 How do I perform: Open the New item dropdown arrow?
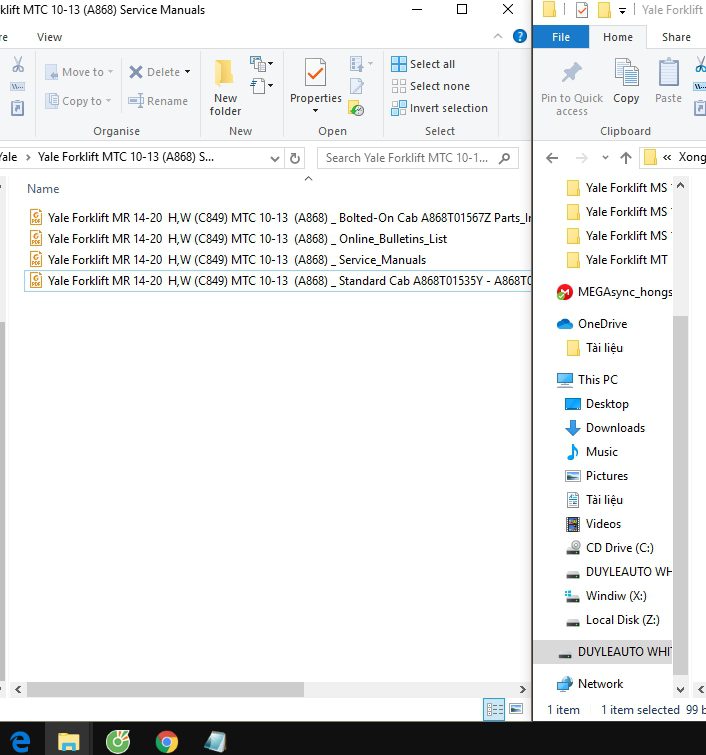pyautogui.click(x=270, y=64)
